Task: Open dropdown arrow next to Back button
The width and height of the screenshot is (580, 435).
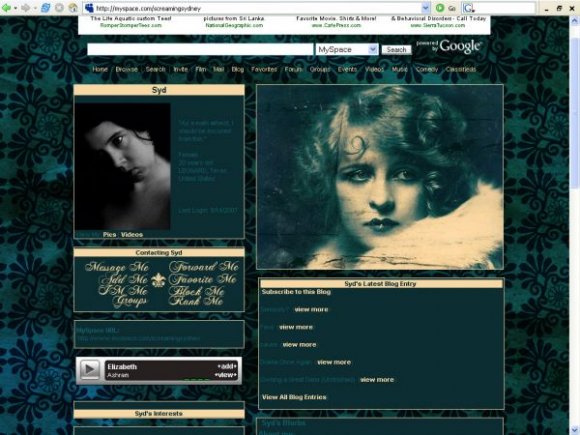Action: pyautogui.click(x=16, y=8)
